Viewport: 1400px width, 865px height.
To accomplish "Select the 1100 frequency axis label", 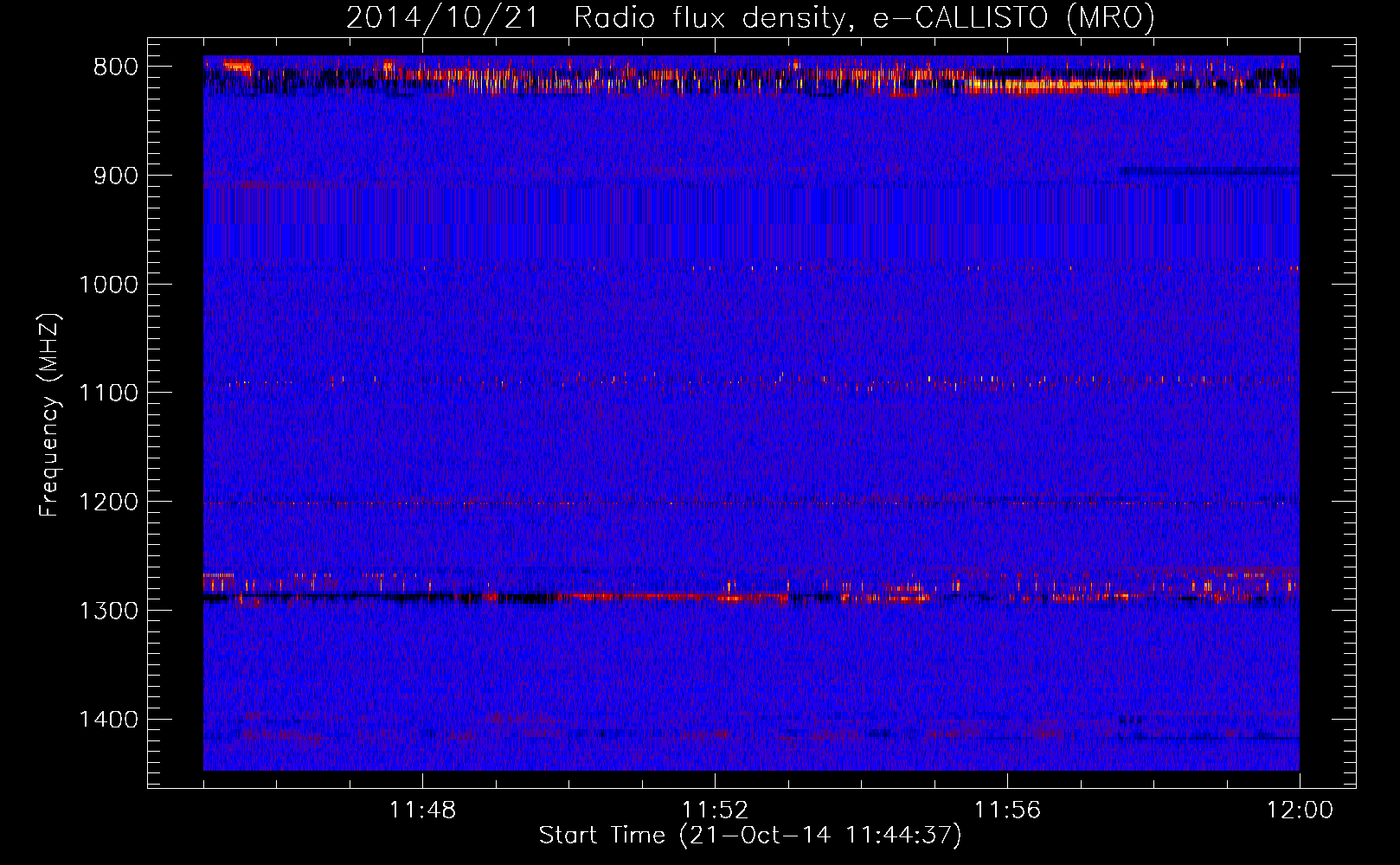I will [108, 393].
